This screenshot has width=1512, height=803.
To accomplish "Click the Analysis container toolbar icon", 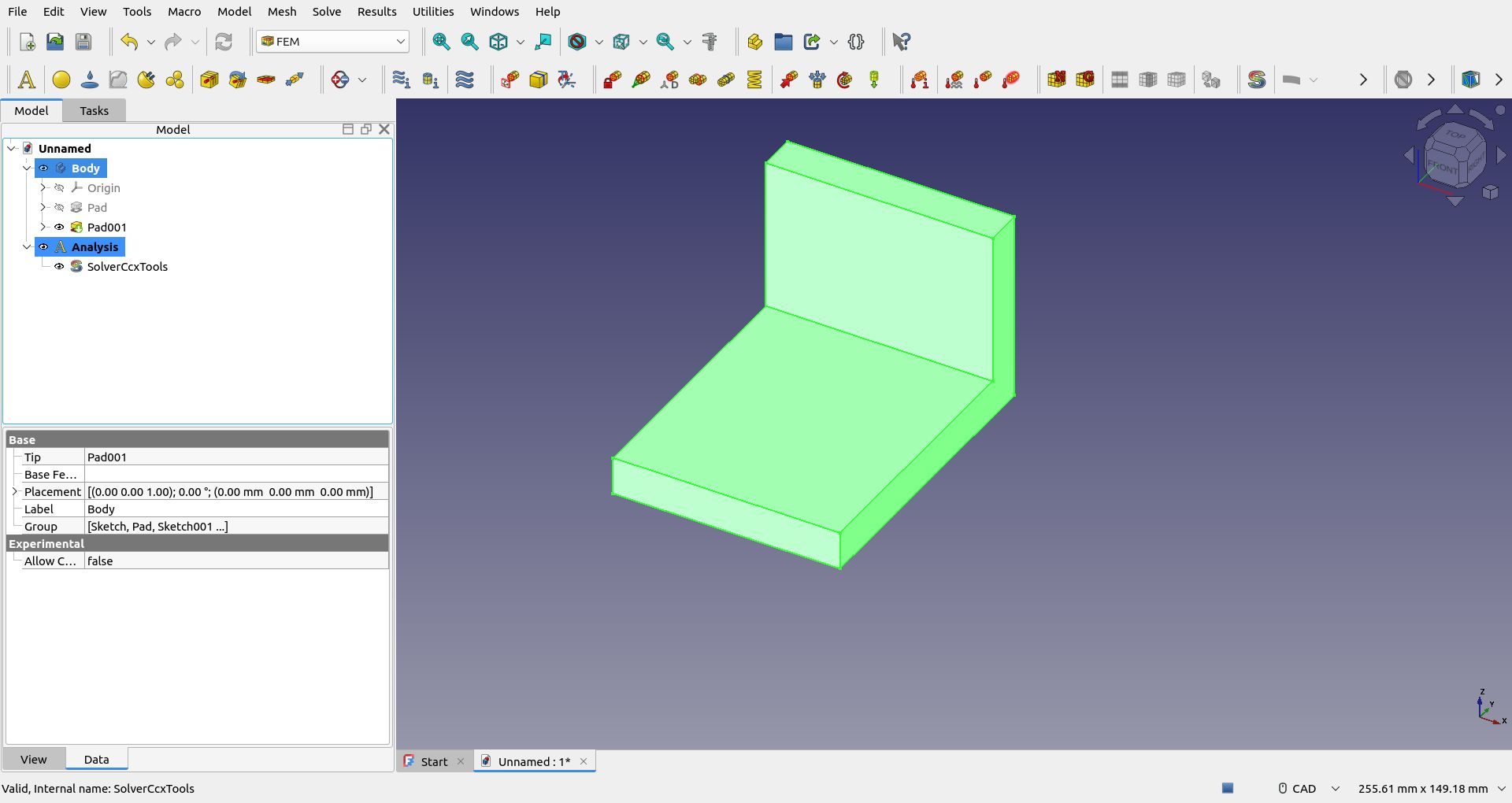I will (26, 80).
